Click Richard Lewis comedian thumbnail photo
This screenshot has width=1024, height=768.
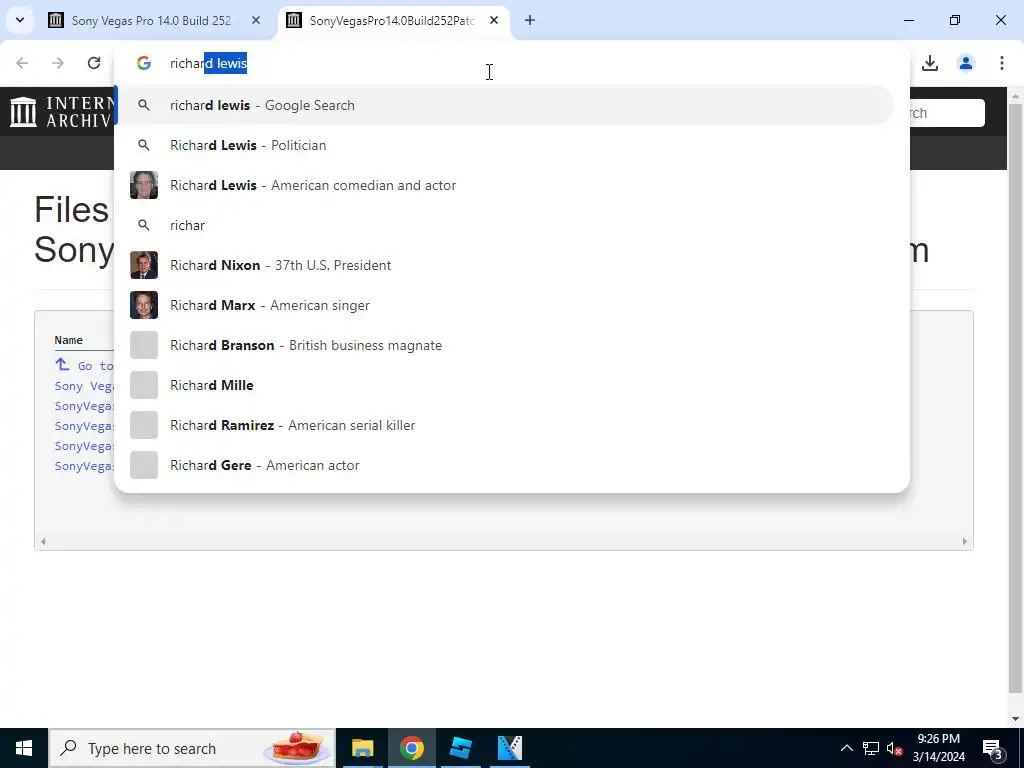(144, 185)
